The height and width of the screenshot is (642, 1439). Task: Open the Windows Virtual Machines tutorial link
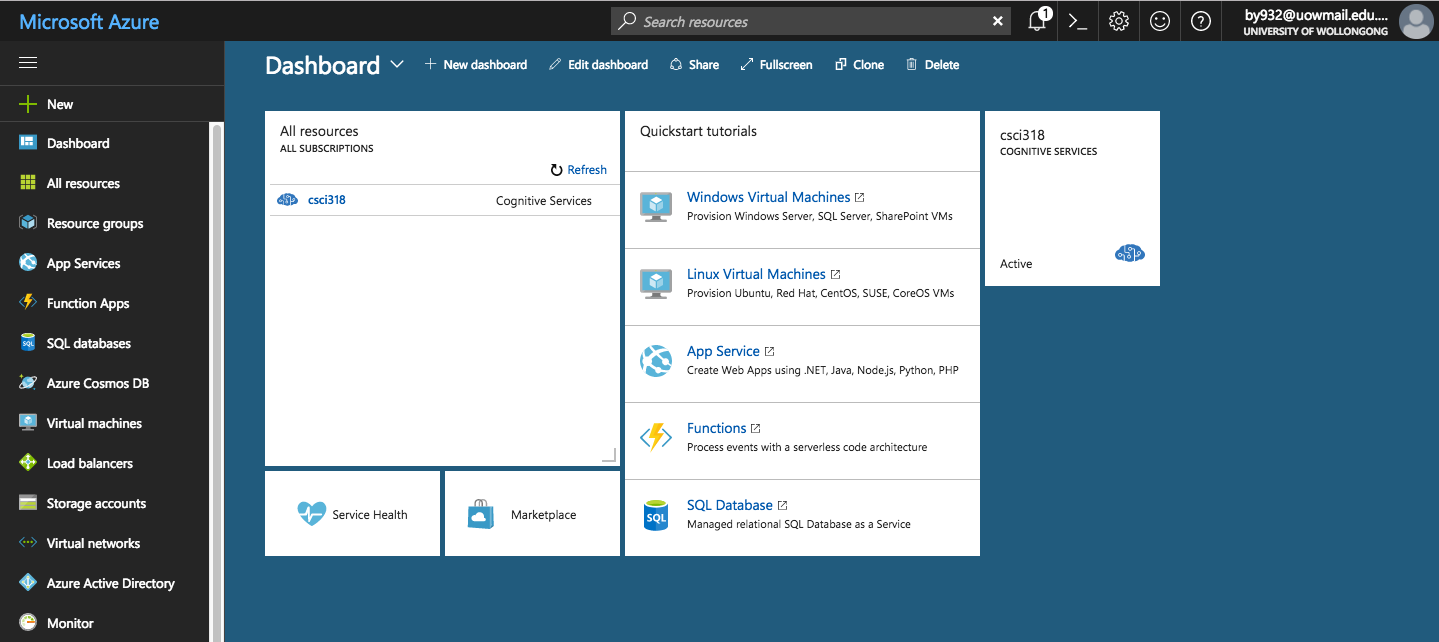pos(768,197)
